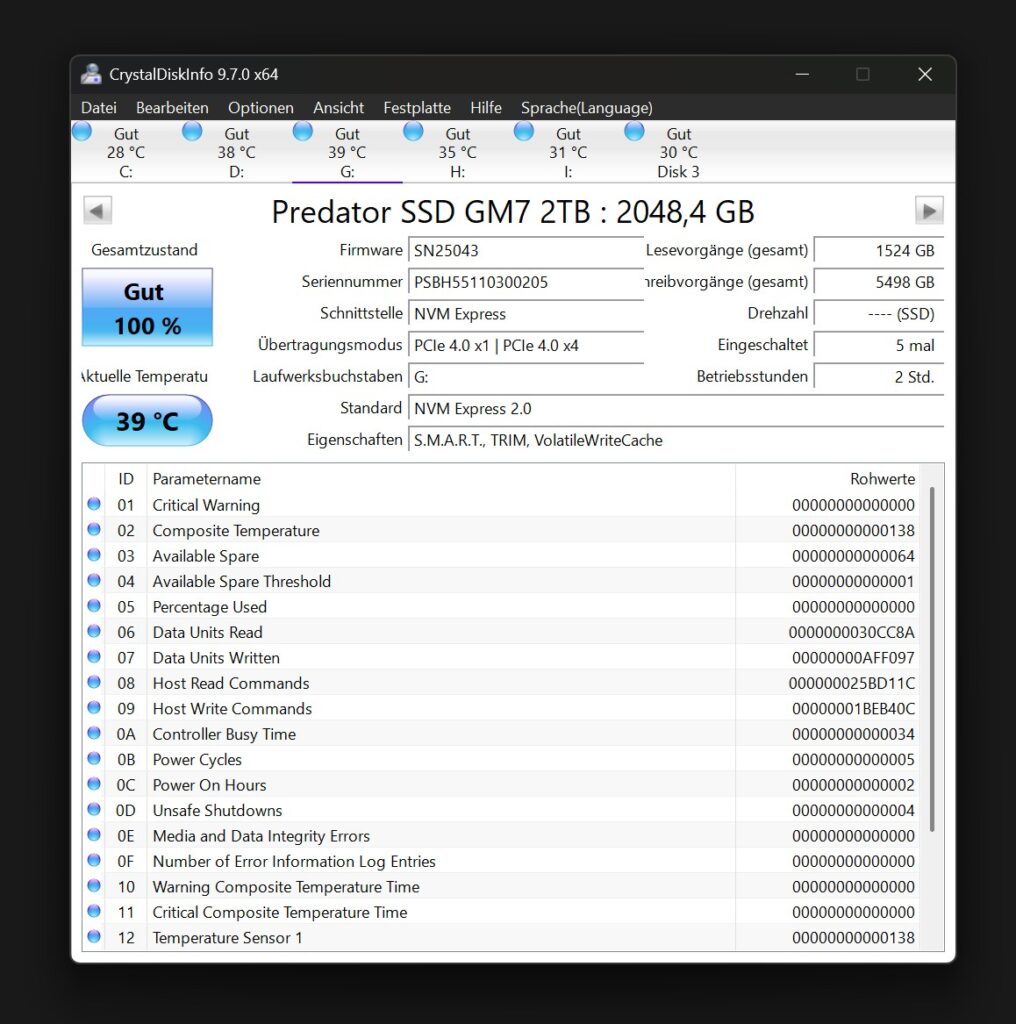Click the Critical Warning status indicator dot

tap(94, 505)
